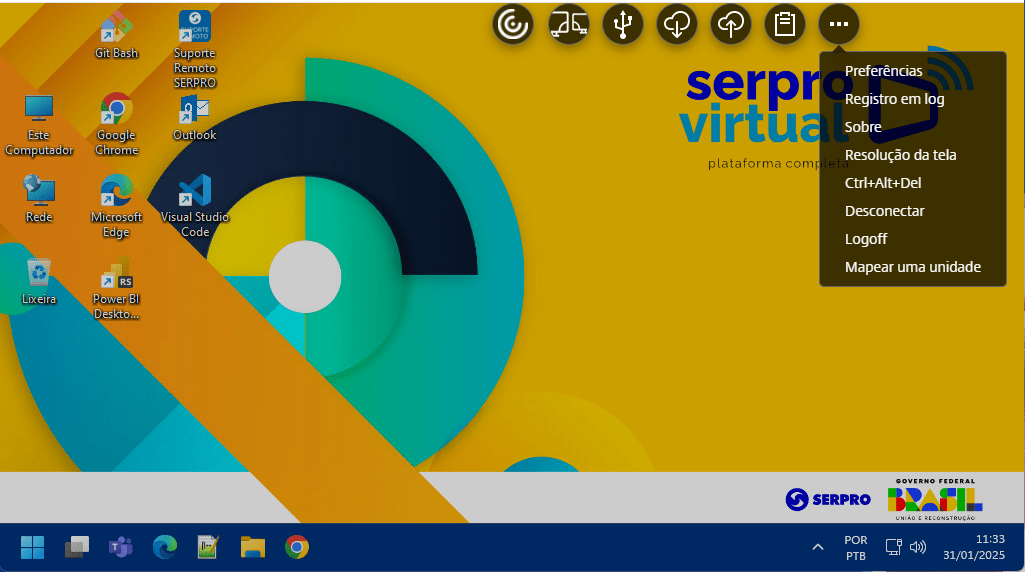
Task: Select the Outlook desktop shortcut
Action: (195, 118)
